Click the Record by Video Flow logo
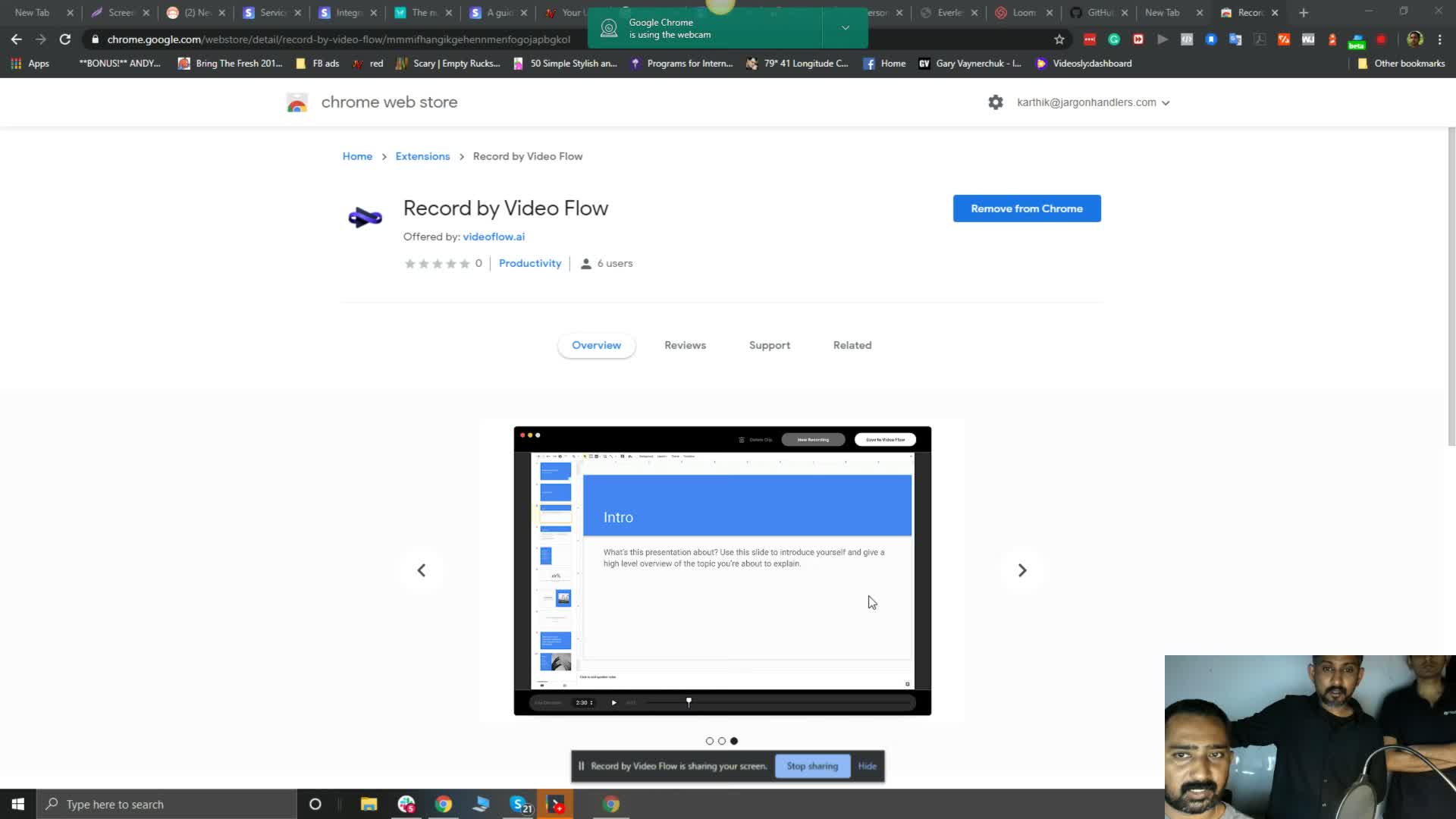Image resolution: width=1456 pixels, height=819 pixels. click(365, 218)
